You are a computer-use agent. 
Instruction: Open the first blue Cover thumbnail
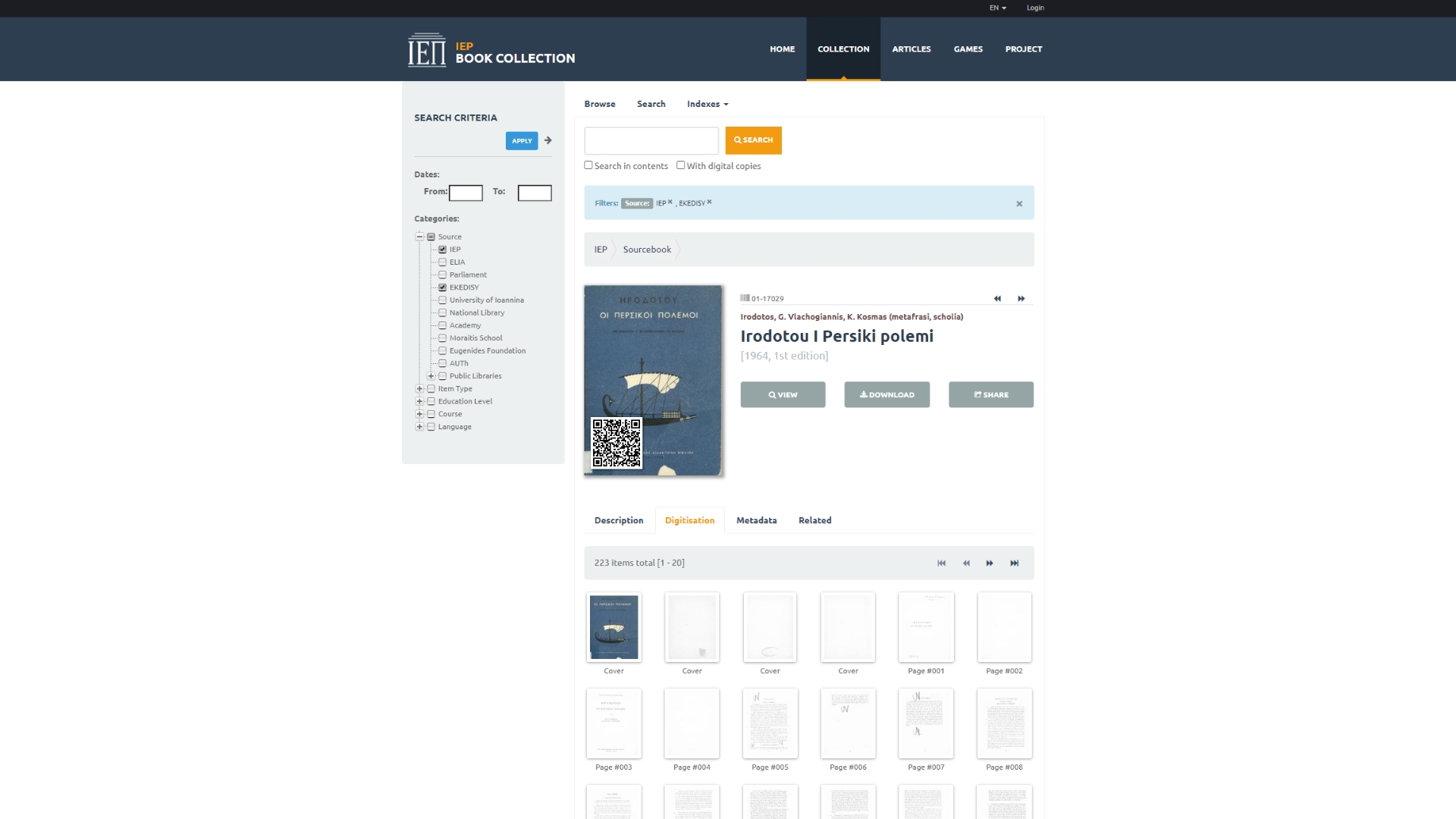point(613,627)
